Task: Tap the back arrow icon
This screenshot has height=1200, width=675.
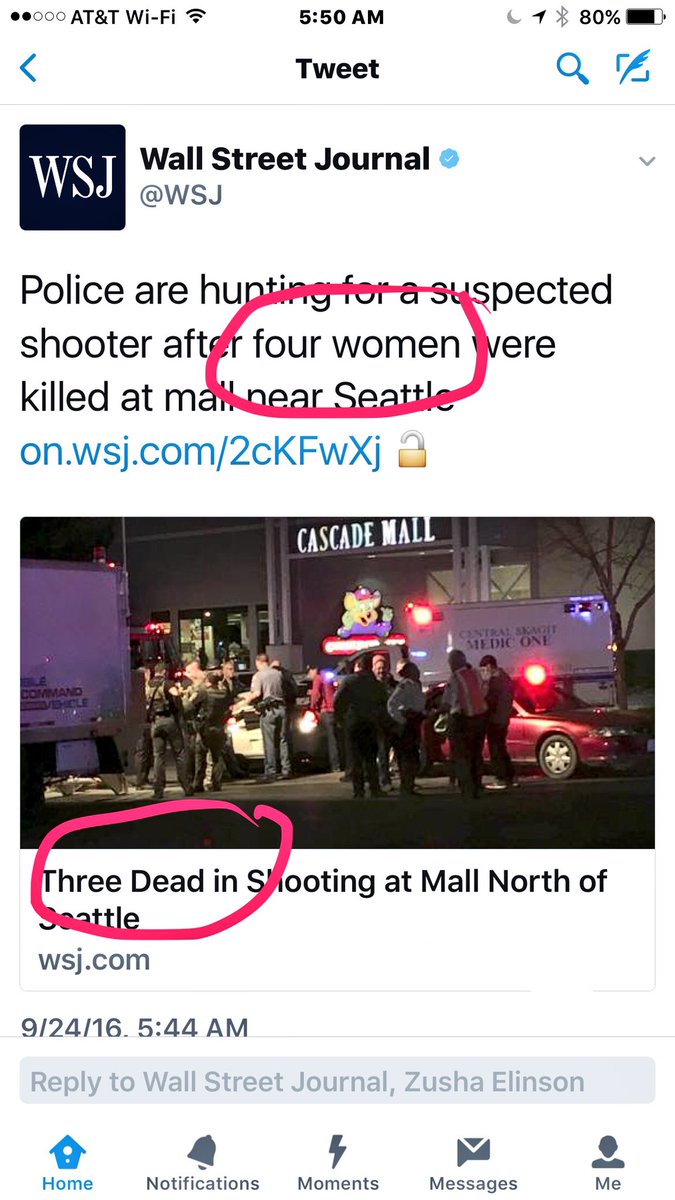Action: tap(28, 69)
